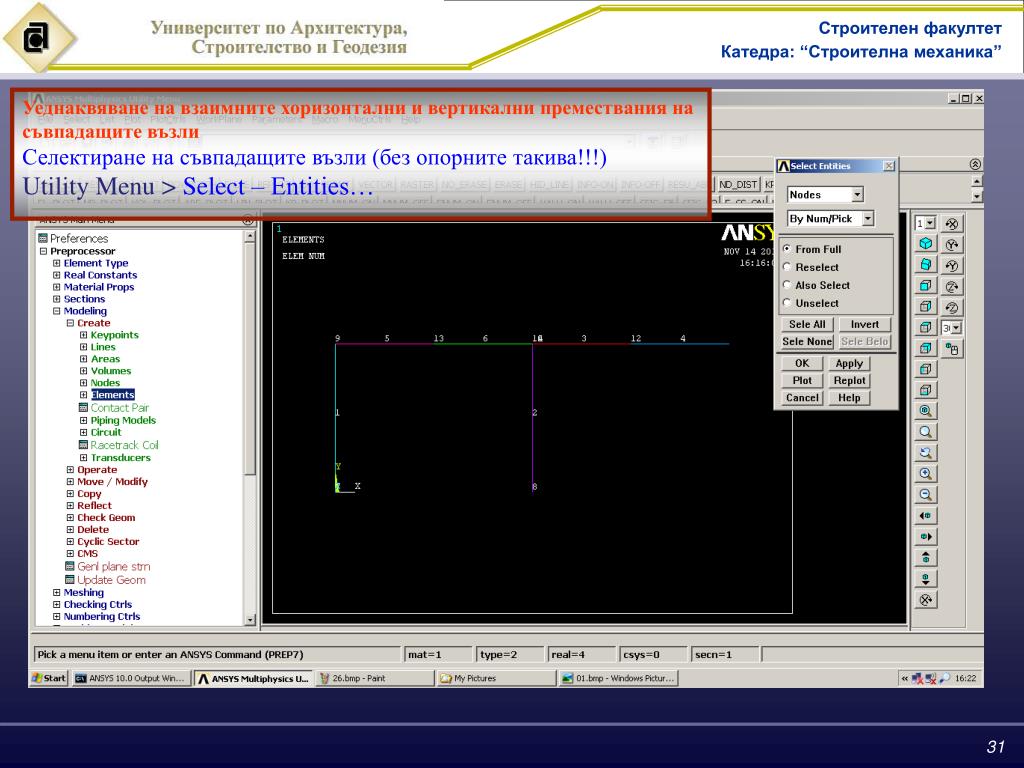This screenshot has width=1024, height=768.
Task: Click the Main Menu vertical scrollbar thumb
Action: pyautogui.click(x=250, y=359)
